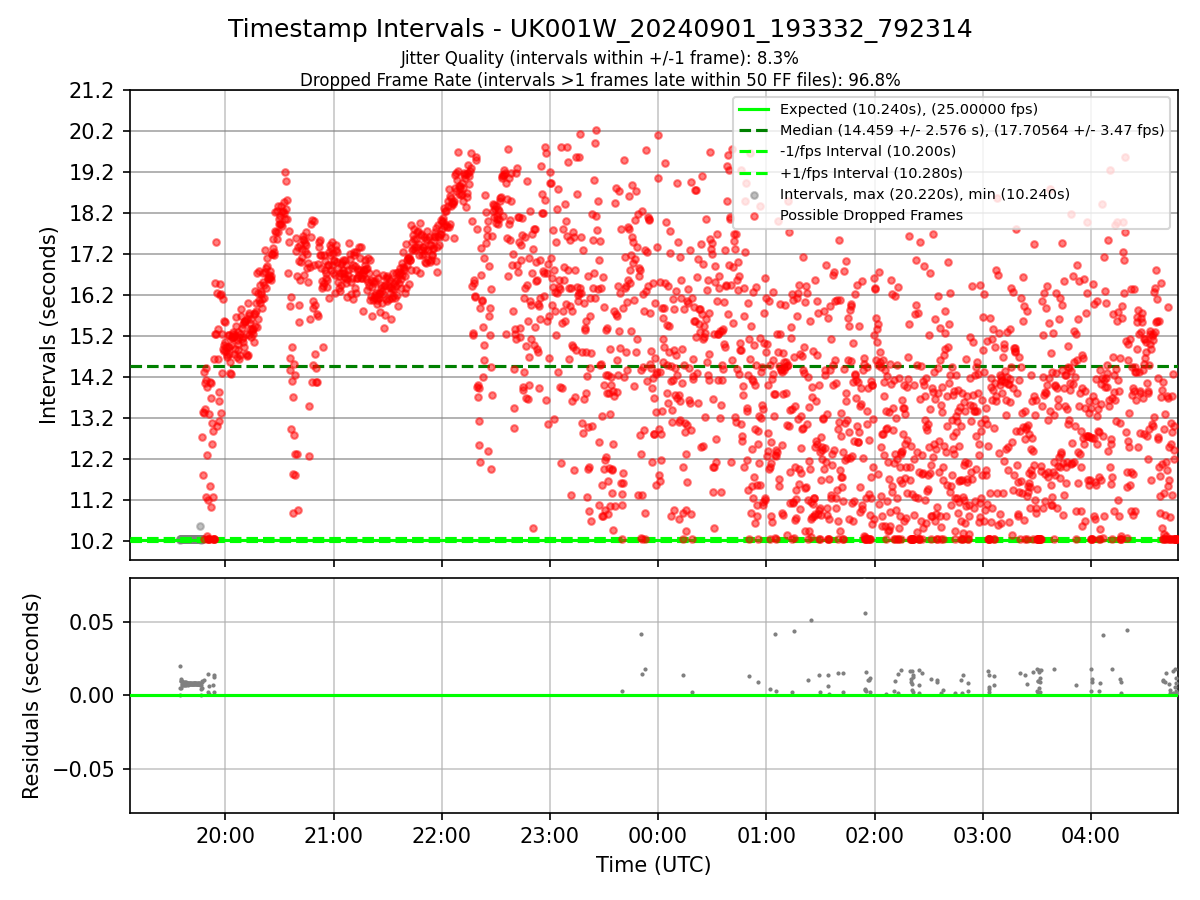Viewport: 1200px width, 900px height.
Task: Click the 'Dropped Frame Rate' subtitle line
Action: point(600,80)
